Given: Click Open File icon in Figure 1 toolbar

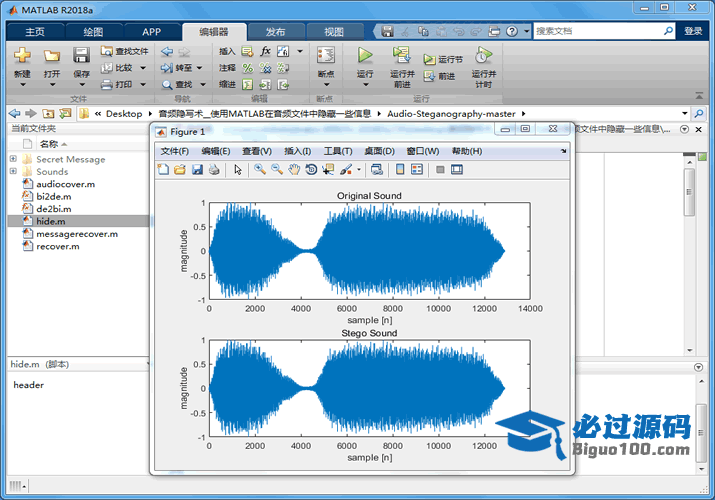Looking at the screenshot, I should click(x=180, y=170).
